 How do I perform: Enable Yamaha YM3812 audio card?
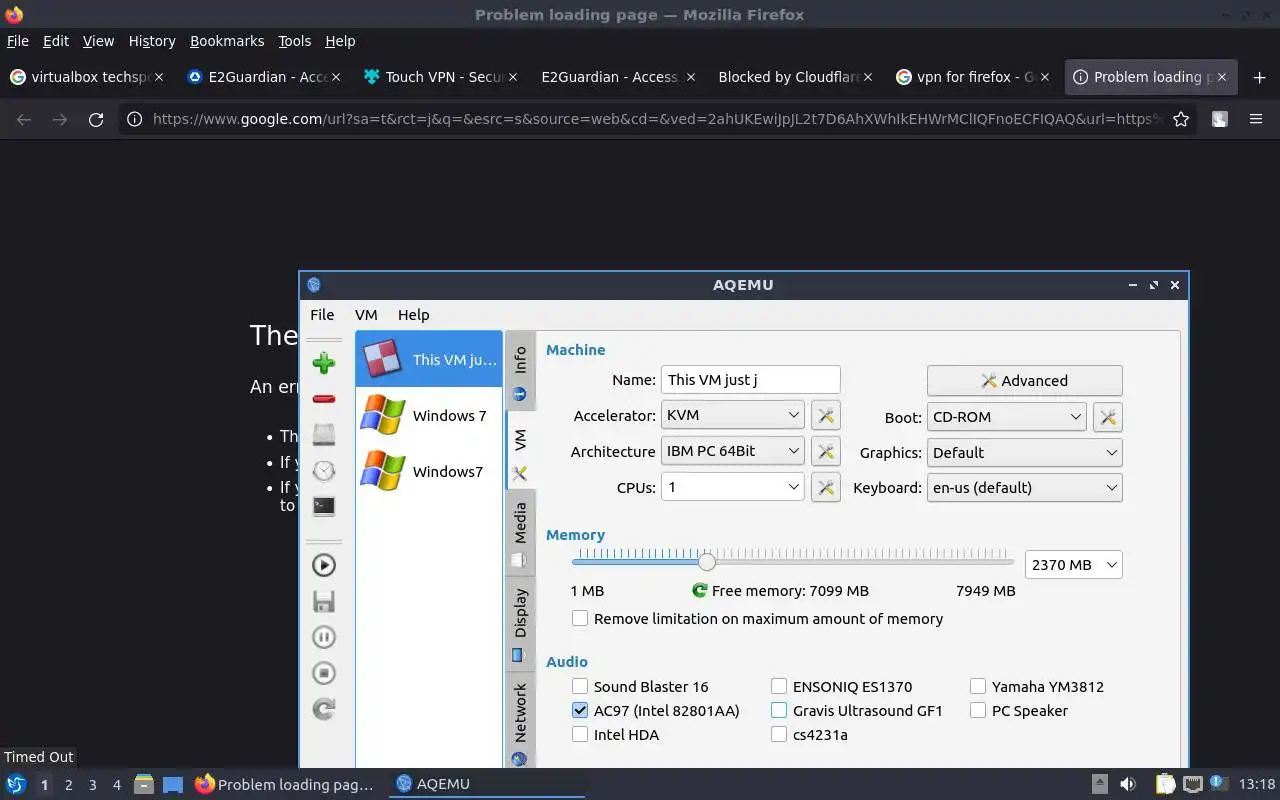978,686
